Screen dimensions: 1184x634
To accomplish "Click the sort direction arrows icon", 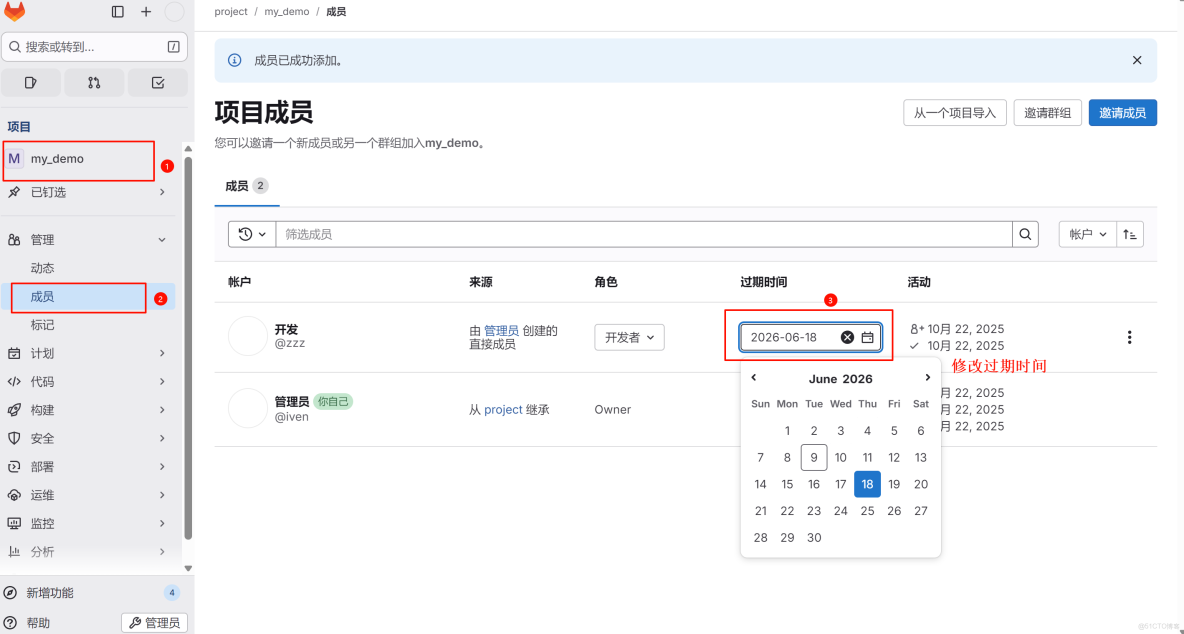I will (1129, 233).
